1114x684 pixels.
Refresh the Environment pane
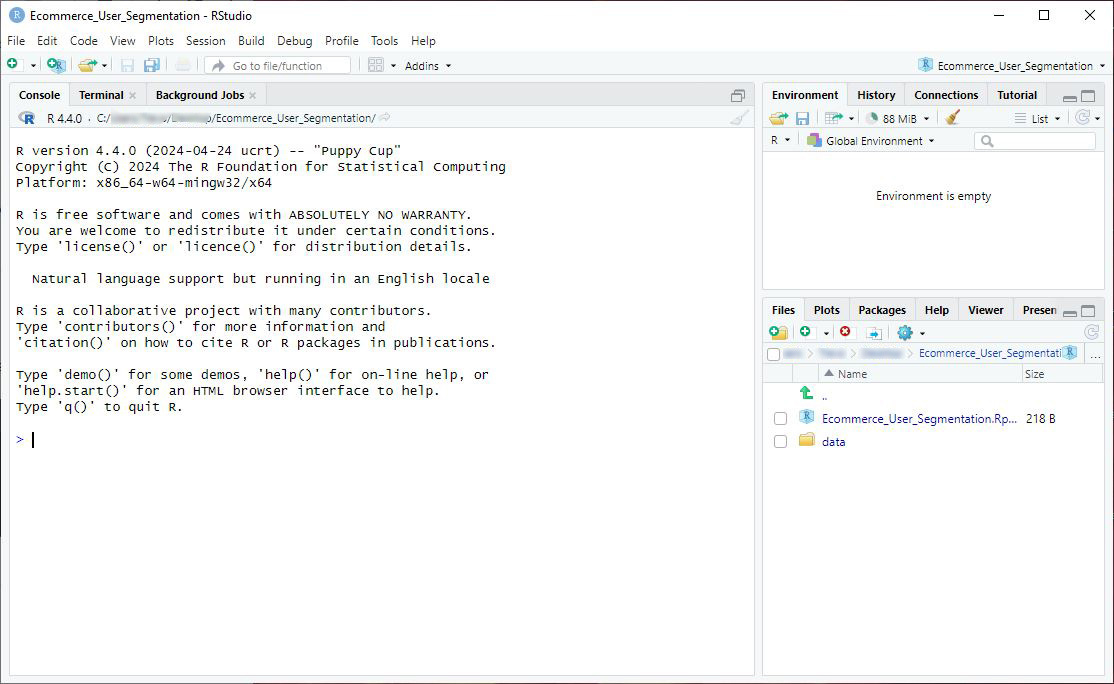(1082, 118)
